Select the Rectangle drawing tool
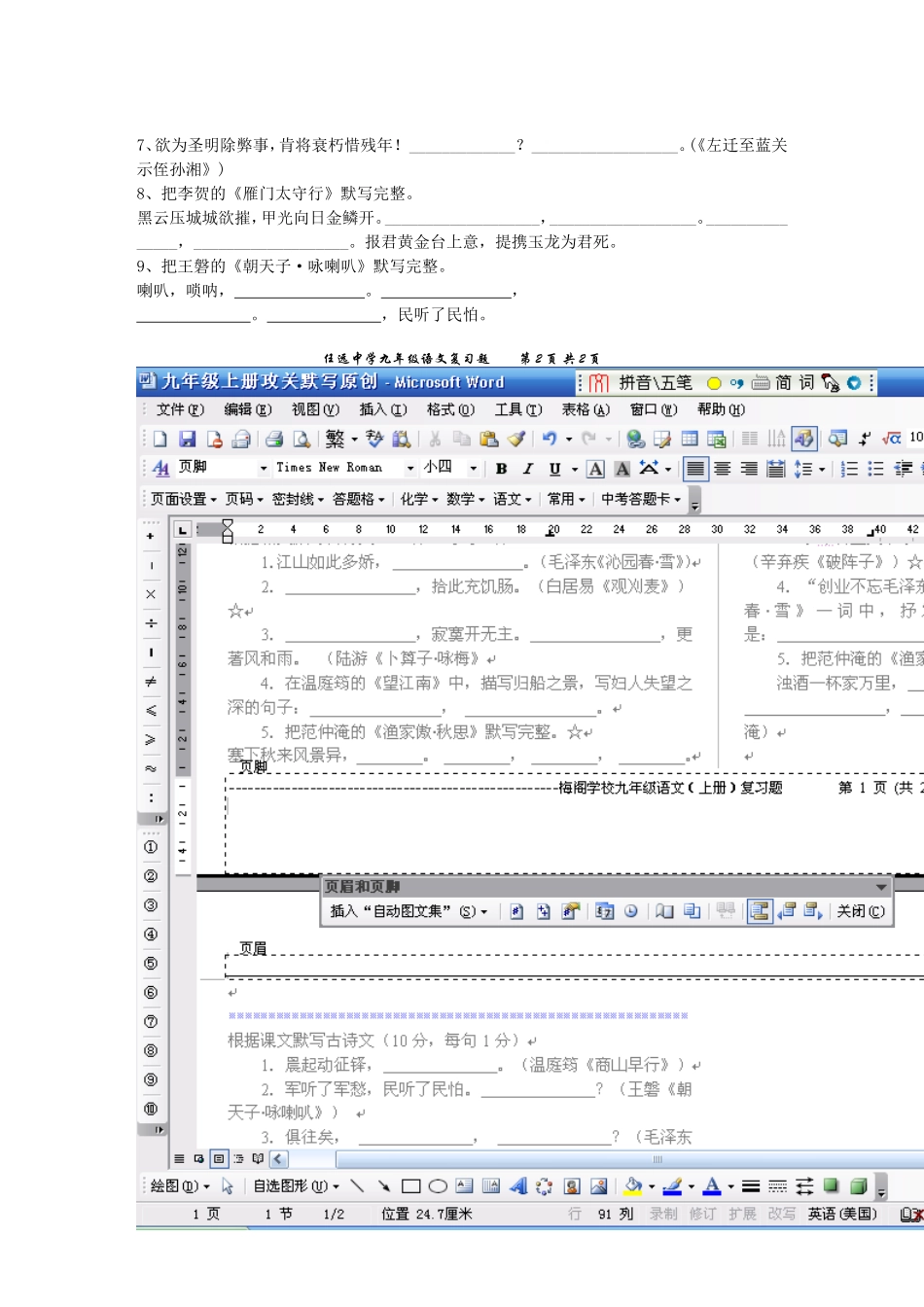 [410, 1186]
